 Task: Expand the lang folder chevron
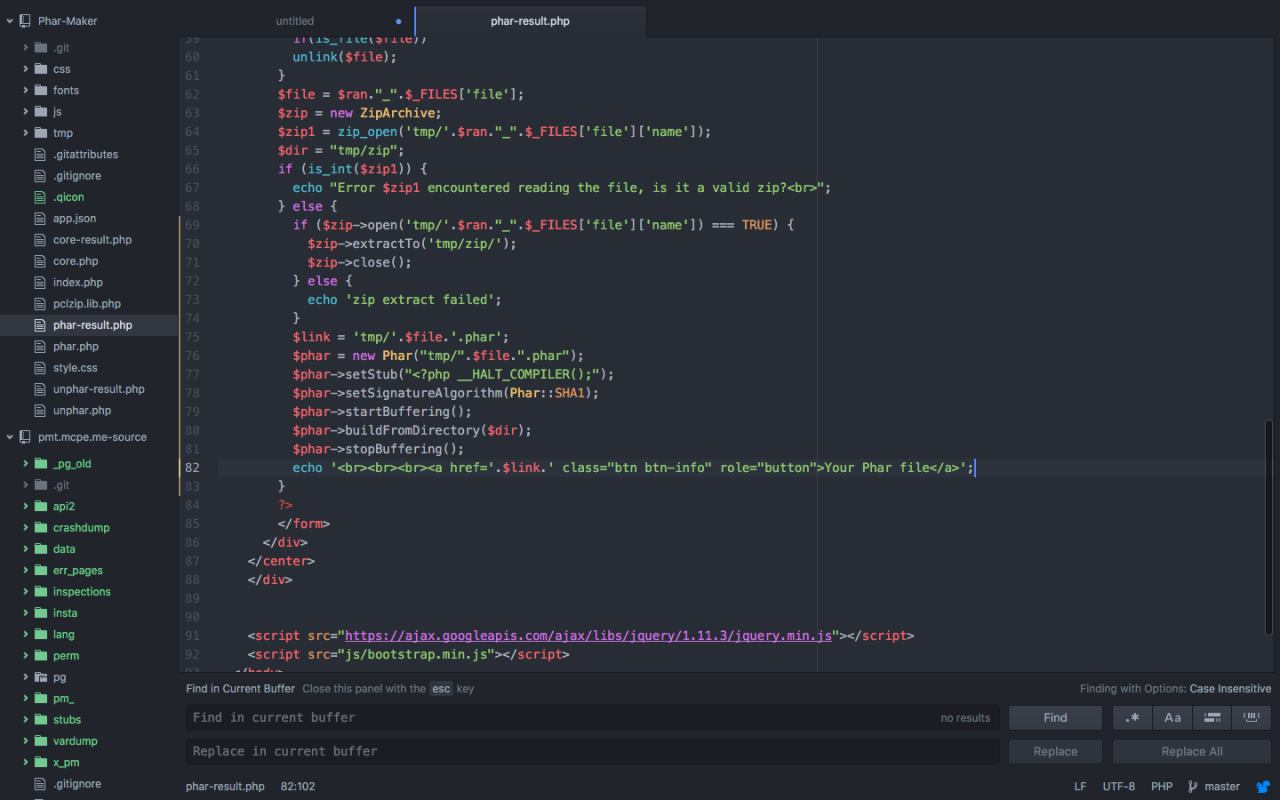point(26,634)
